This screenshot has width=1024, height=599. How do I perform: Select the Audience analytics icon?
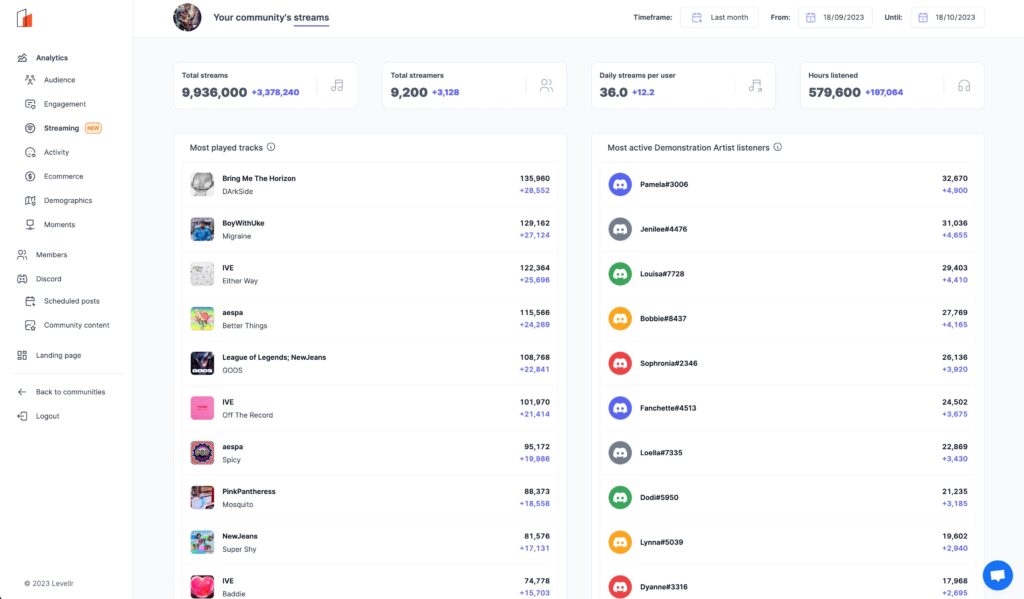click(28, 79)
